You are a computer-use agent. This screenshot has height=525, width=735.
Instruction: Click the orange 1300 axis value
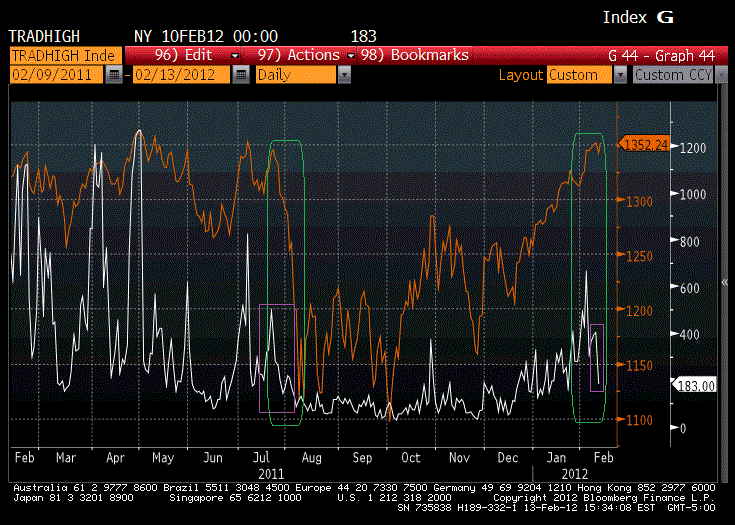[639, 202]
